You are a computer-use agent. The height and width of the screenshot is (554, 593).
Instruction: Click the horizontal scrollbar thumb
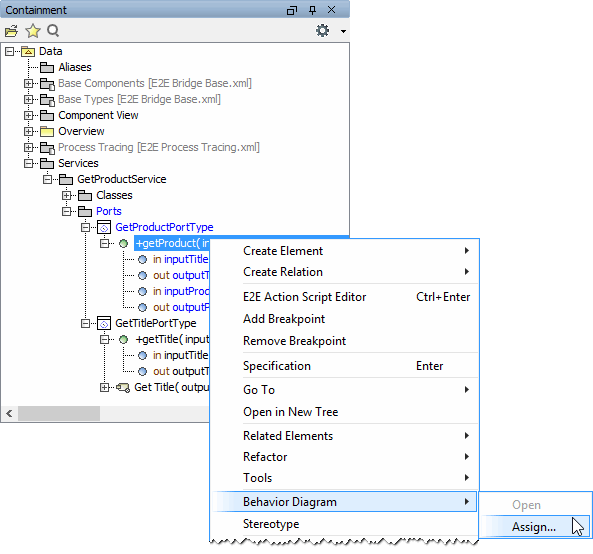59,414
